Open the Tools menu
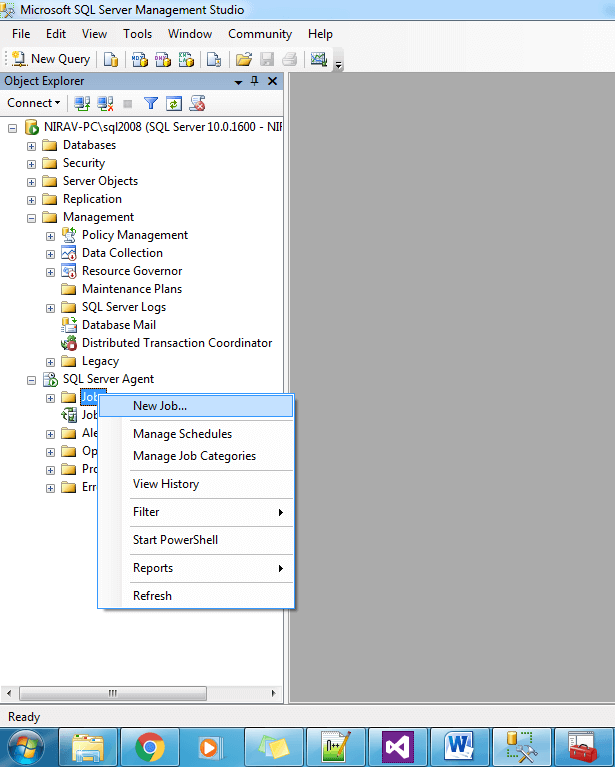The width and height of the screenshot is (615, 768). point(138,34)
